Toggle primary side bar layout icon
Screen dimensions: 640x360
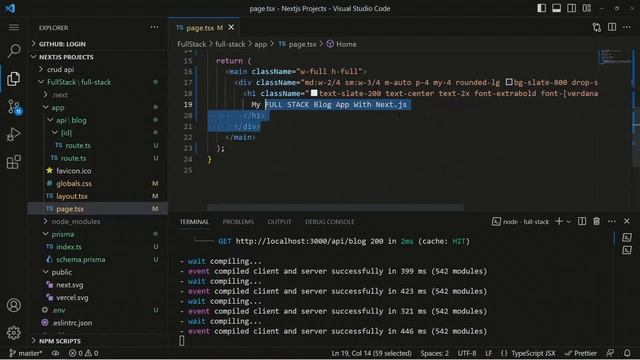[541, 8]
